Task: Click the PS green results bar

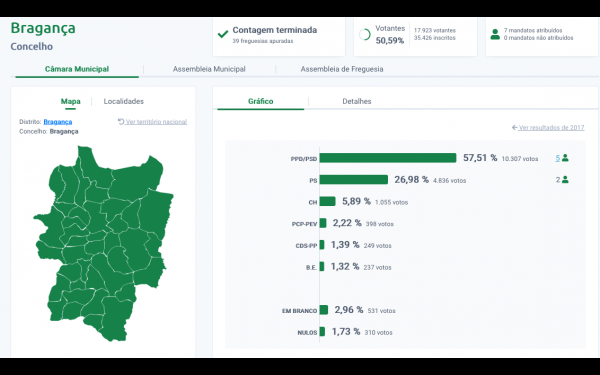Action: (354, 179)
